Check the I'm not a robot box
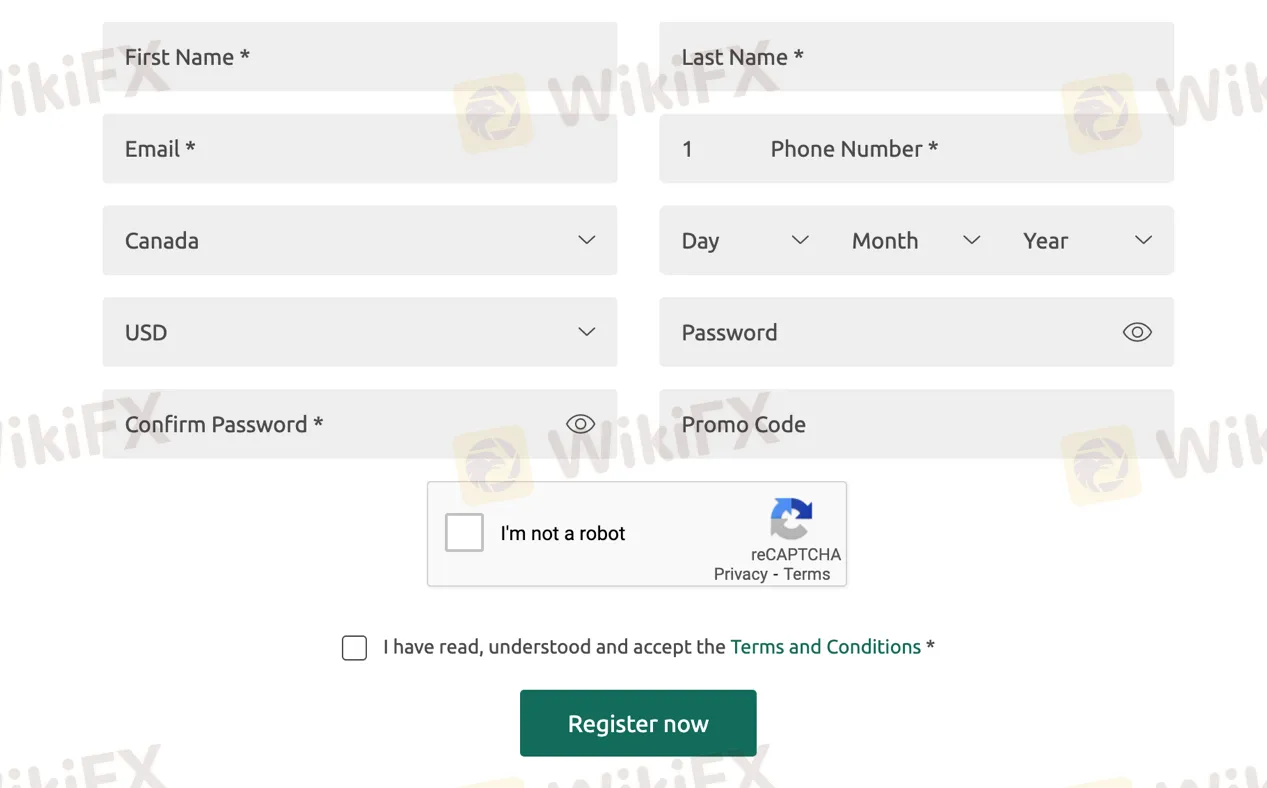Viewport: 1267px width, 788px height. [x=464, y=533]
